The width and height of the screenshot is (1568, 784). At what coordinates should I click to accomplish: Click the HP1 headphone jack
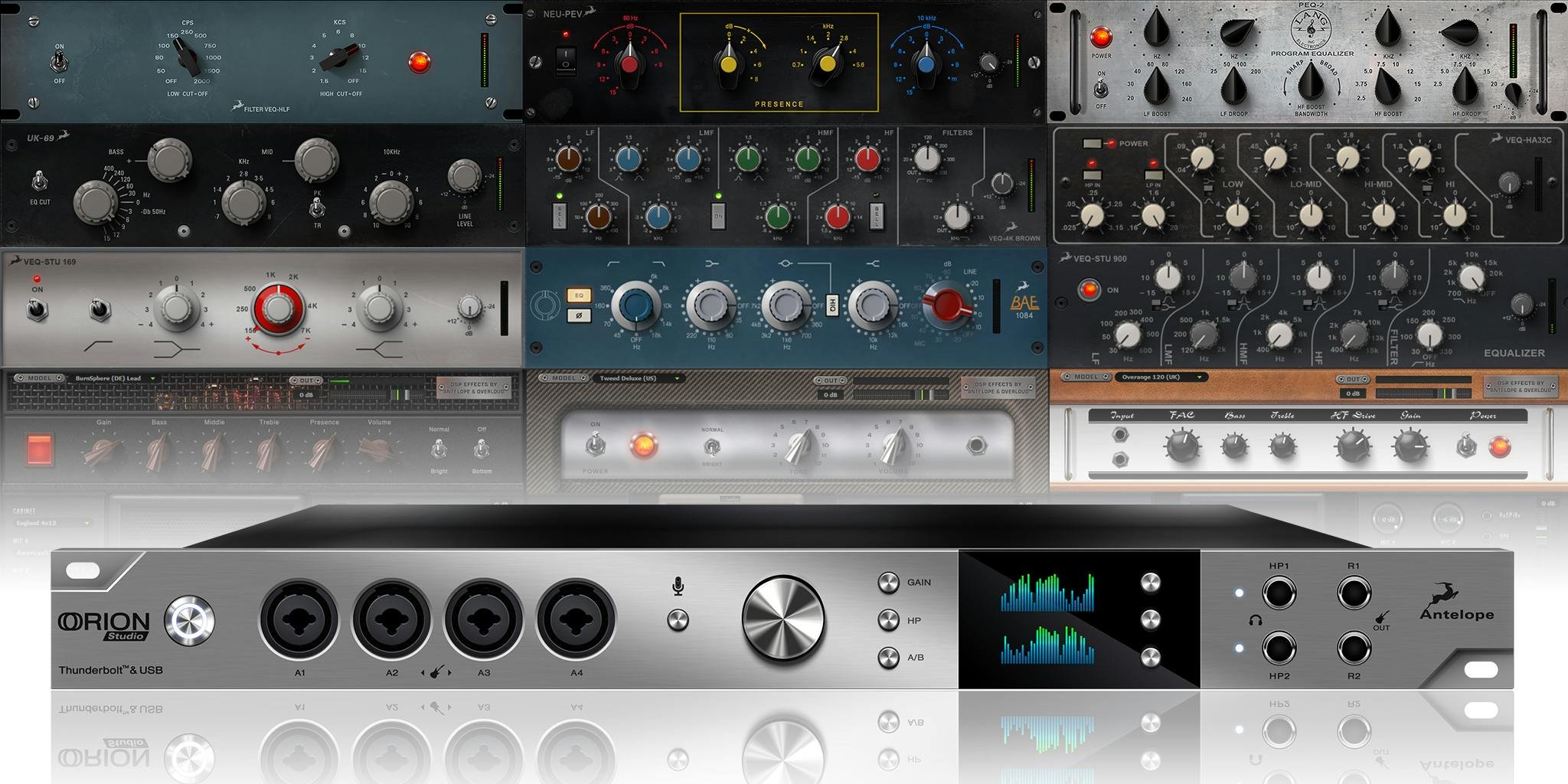(x=1279, y=593)
